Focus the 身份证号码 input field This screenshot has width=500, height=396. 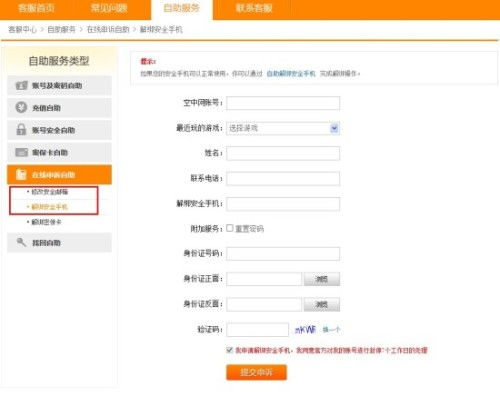tap(283, 254)
